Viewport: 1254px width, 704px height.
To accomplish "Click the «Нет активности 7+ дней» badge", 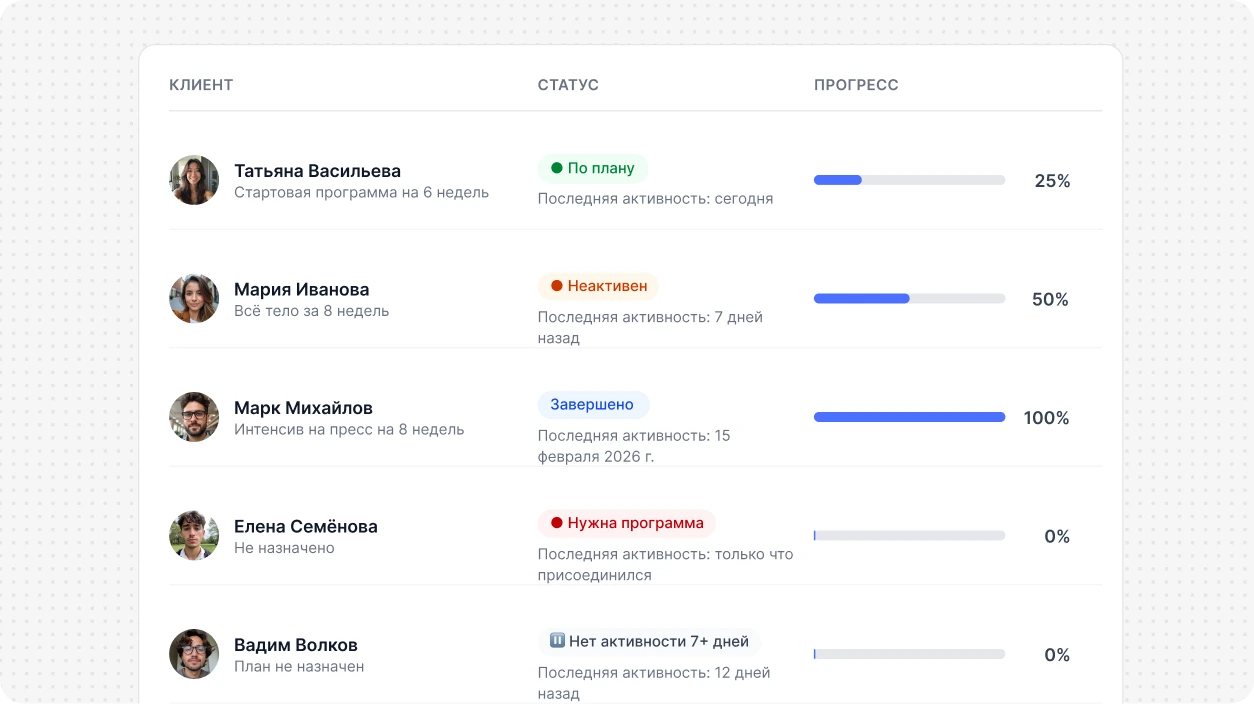I will click(x=650, y=641).
